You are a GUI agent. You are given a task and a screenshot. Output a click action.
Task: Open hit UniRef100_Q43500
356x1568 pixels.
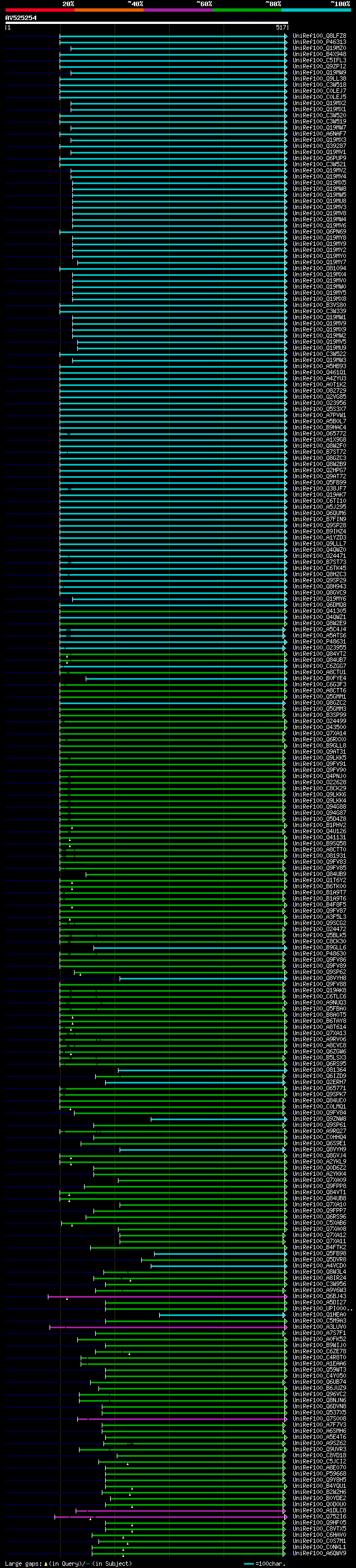(x=319, y=728)
